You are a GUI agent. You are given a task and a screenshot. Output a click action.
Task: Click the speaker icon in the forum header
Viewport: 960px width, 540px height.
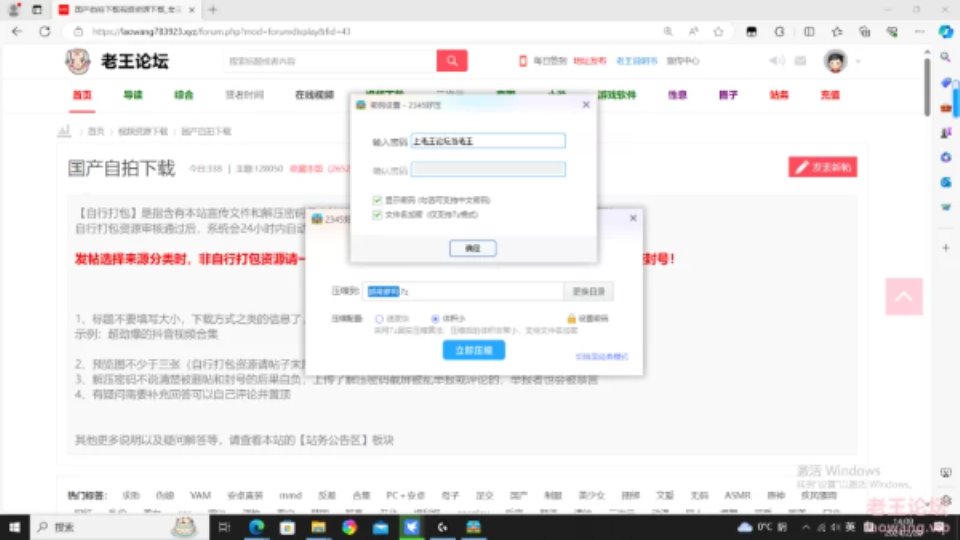[776, 61]
